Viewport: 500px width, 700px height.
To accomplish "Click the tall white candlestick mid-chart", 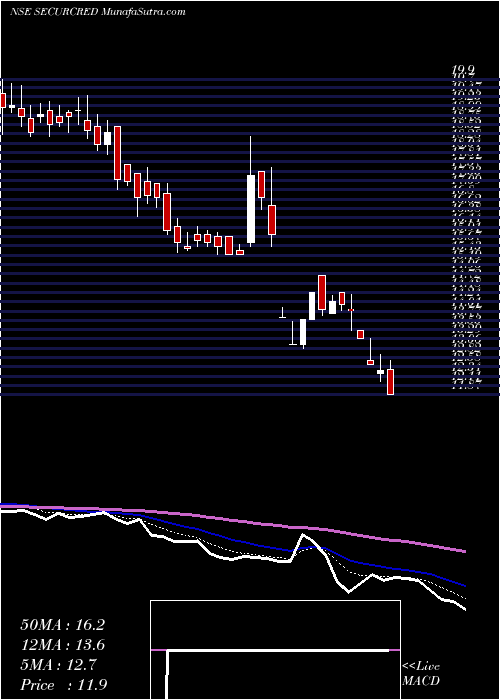I will (251, 209).
